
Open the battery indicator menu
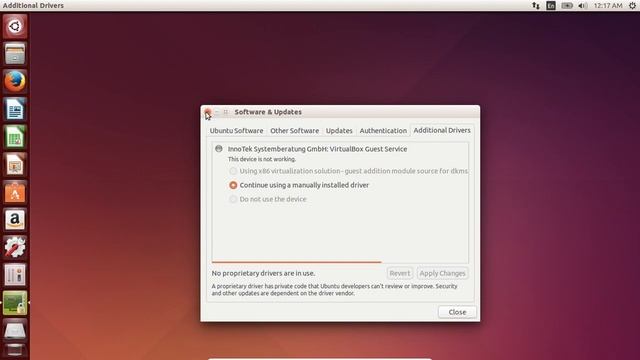[567, 5]
